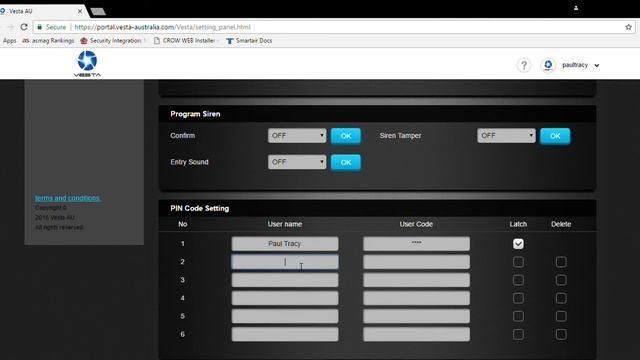
Task: Click the PIN Code Setting heading
Action: [x=200, y=208]
